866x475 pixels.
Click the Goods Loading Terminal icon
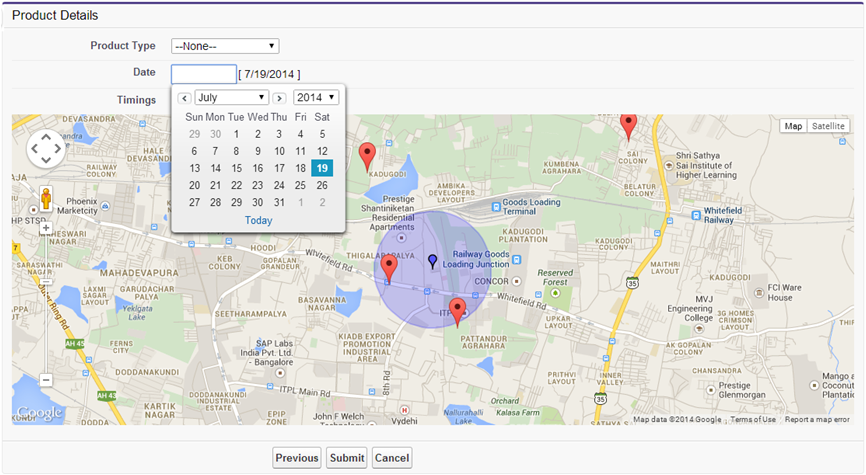[x=496, y=207]
